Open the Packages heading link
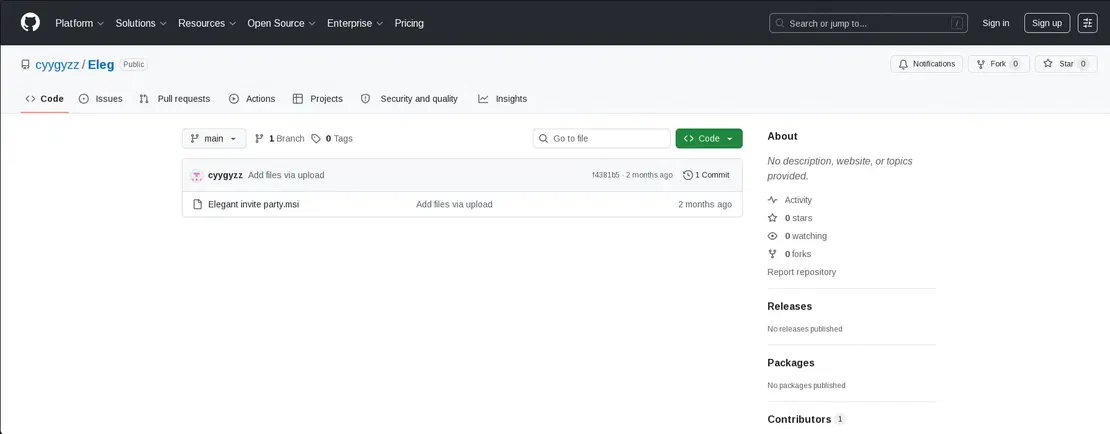 tap(791, 363)
